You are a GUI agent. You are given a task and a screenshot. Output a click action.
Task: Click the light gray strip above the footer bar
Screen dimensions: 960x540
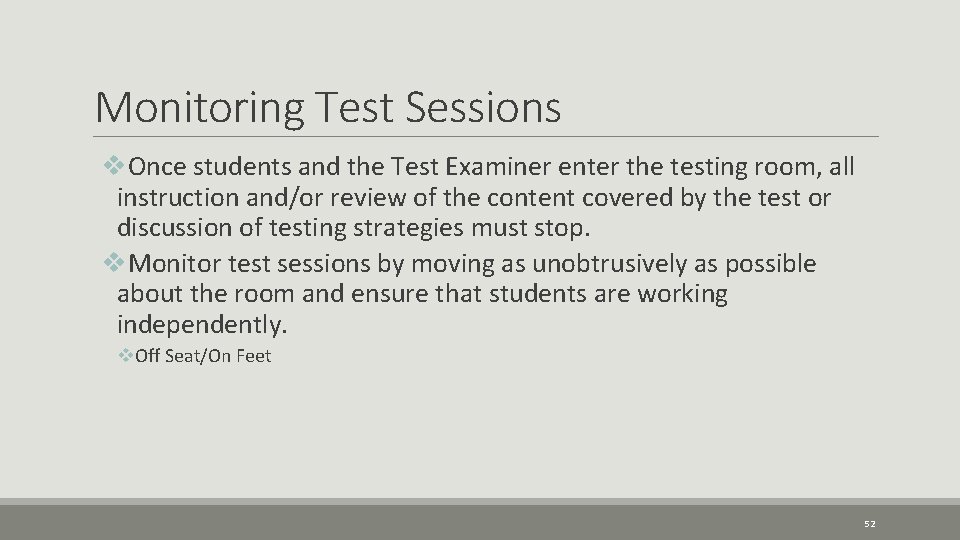pos(480,501)
